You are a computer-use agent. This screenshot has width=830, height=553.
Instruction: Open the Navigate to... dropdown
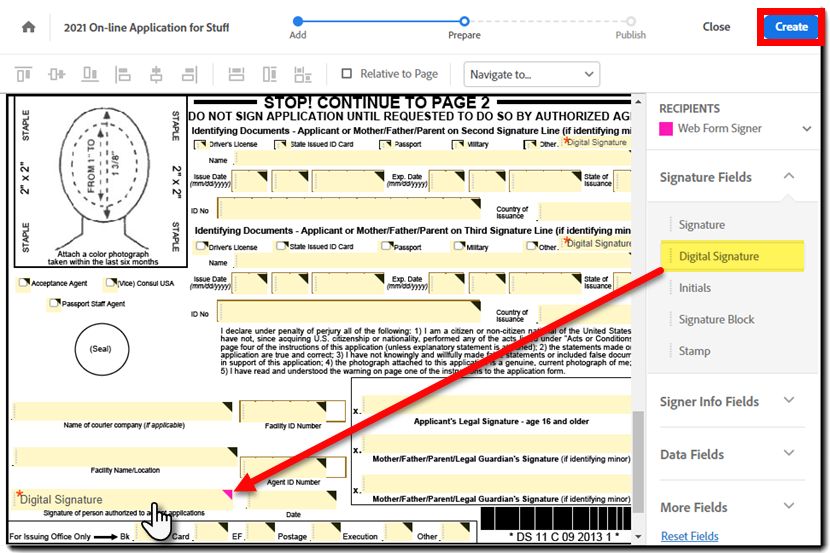click(x=531, y=74)
